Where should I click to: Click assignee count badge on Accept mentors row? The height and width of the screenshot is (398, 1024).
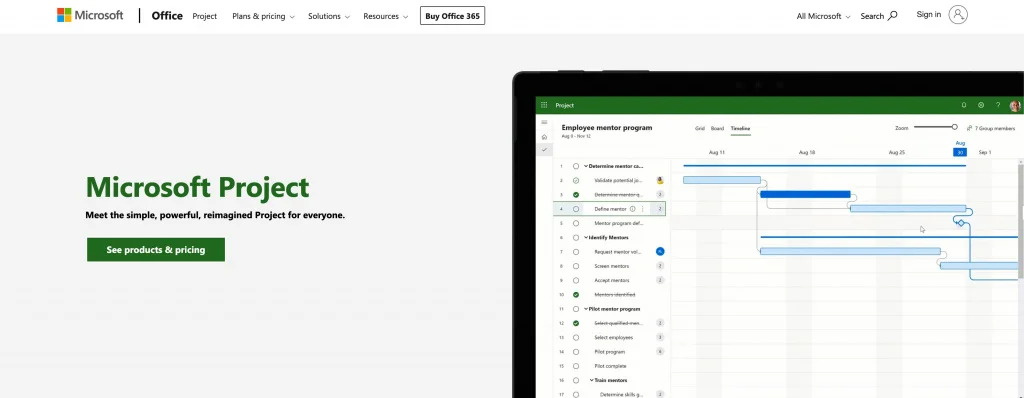pyautogui.click(x=660, y=280)
